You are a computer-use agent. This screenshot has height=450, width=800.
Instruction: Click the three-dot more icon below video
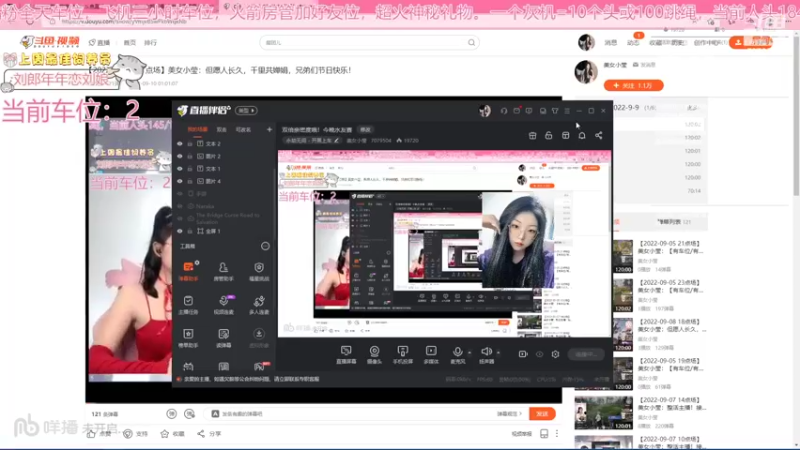pos(557,434)
